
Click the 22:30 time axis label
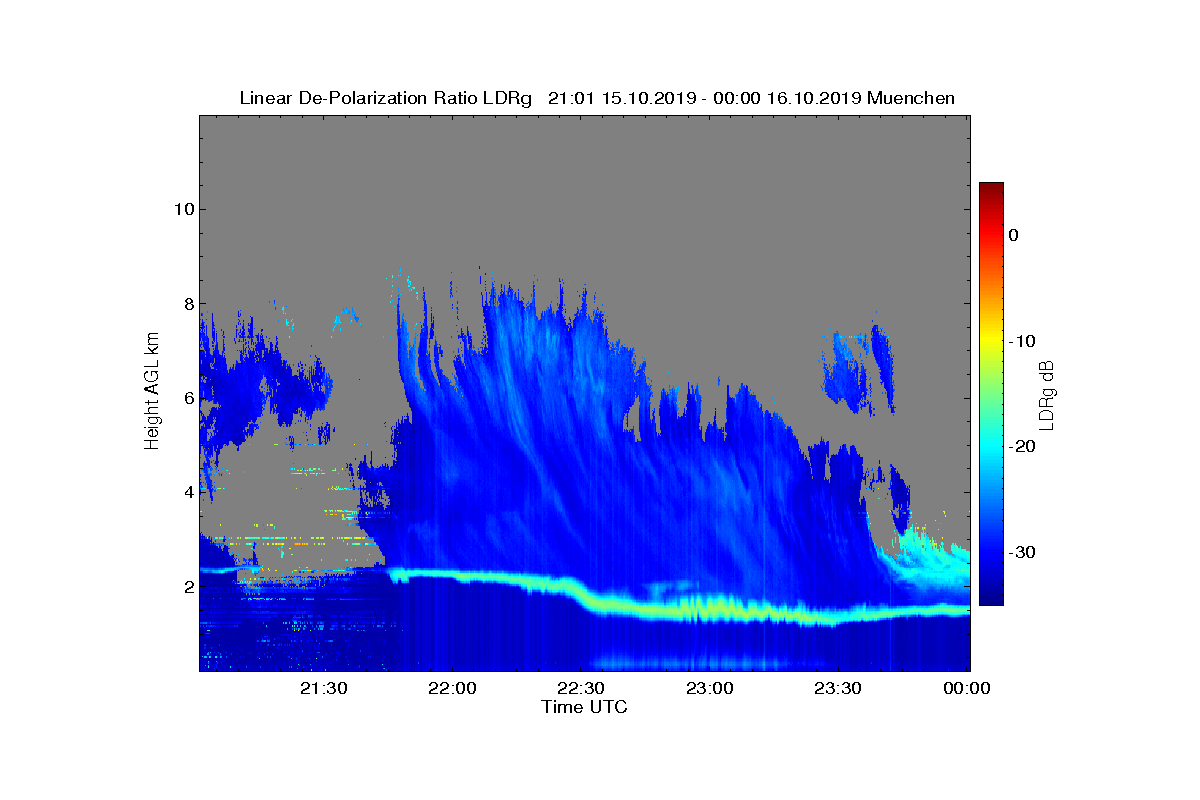click(581, 688)
